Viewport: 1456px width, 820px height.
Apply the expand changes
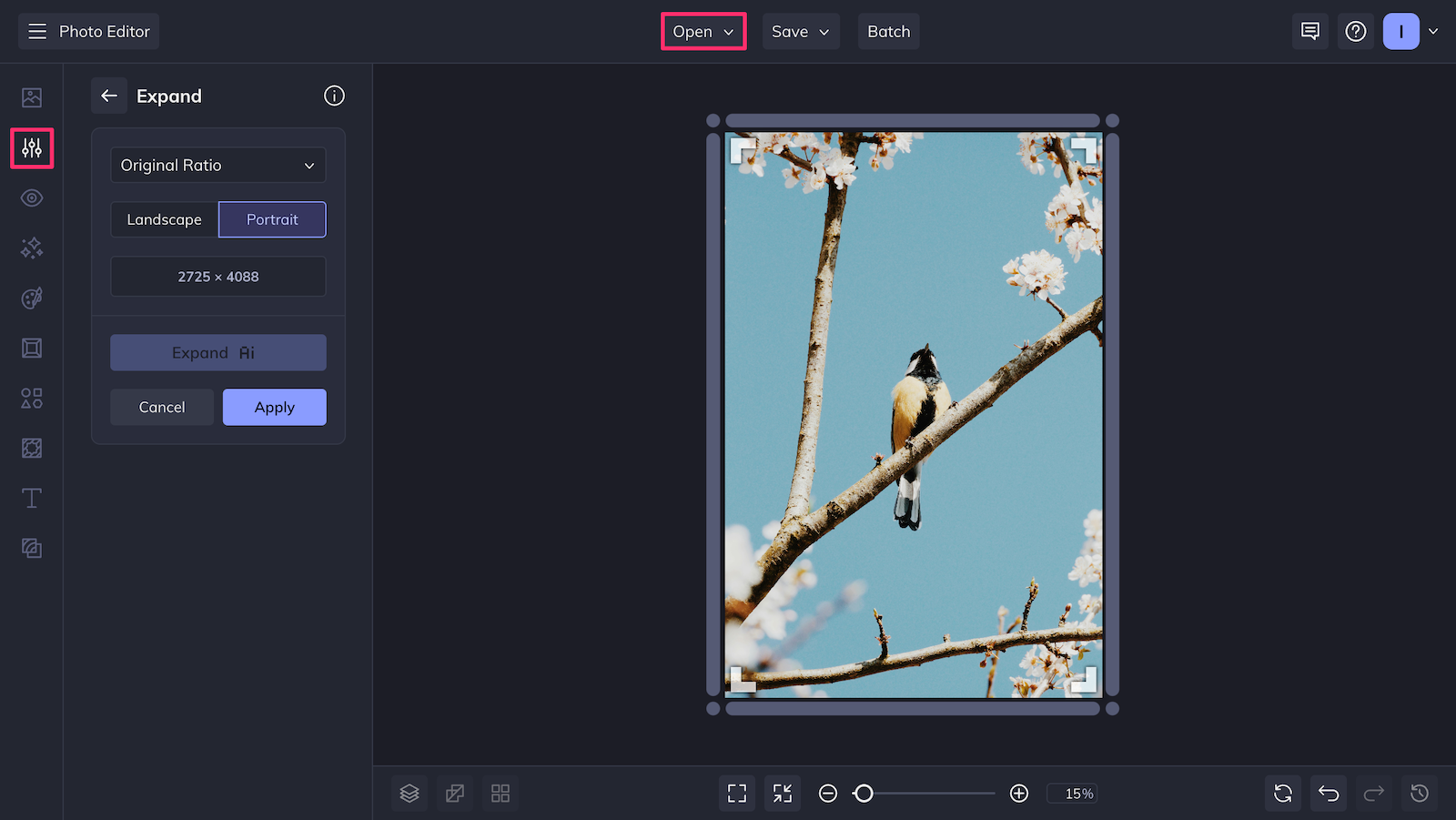274,407
